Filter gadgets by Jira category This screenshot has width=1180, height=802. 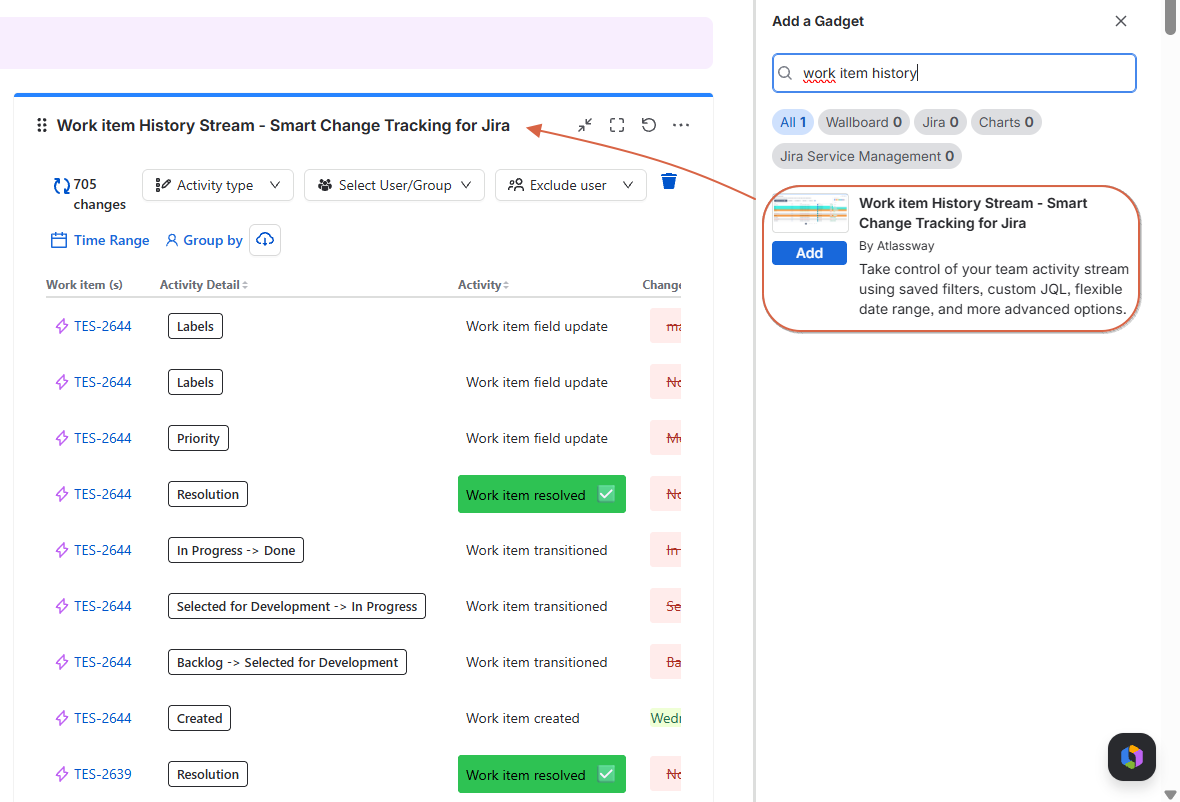940,122
